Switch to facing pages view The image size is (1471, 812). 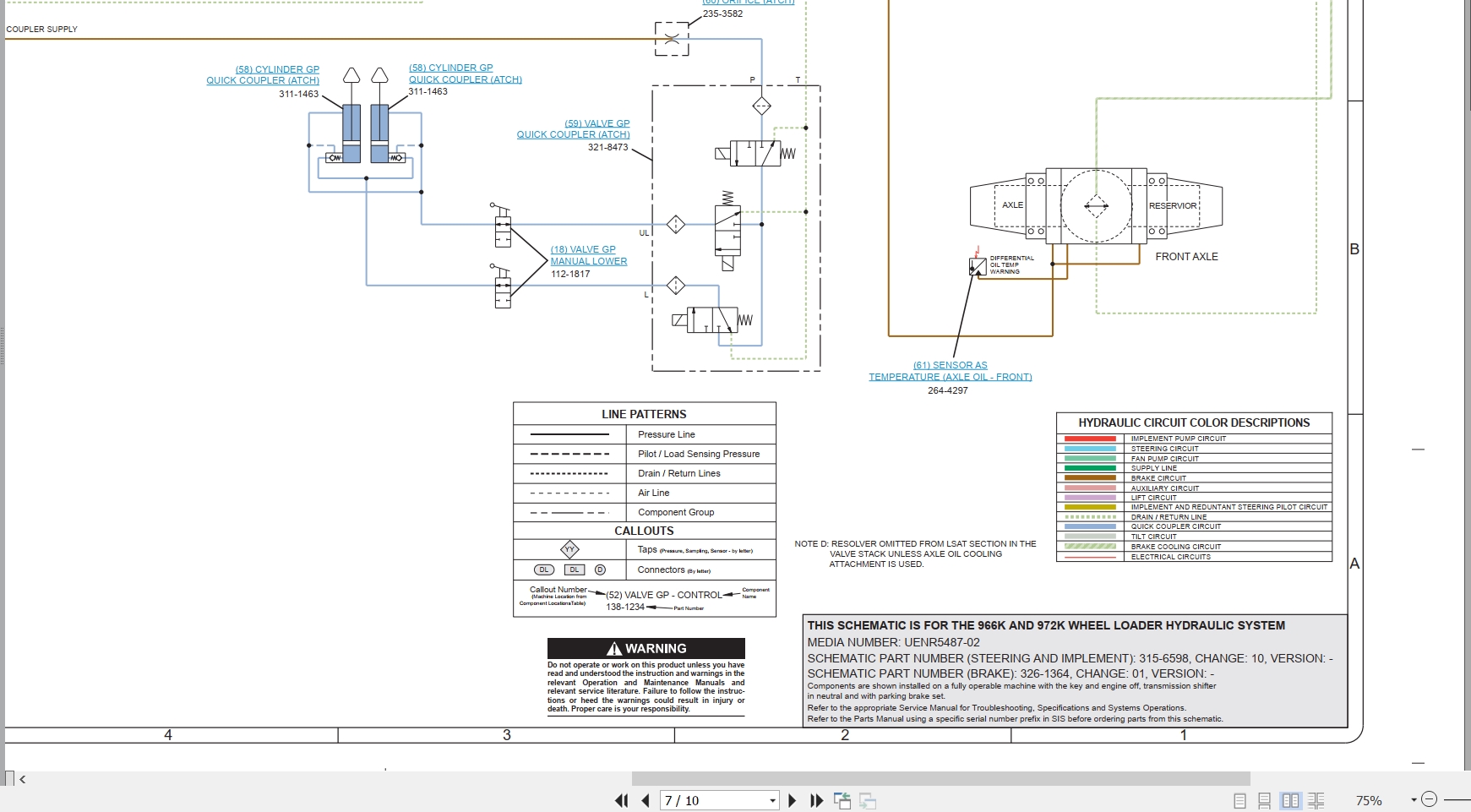point(1290,801)
